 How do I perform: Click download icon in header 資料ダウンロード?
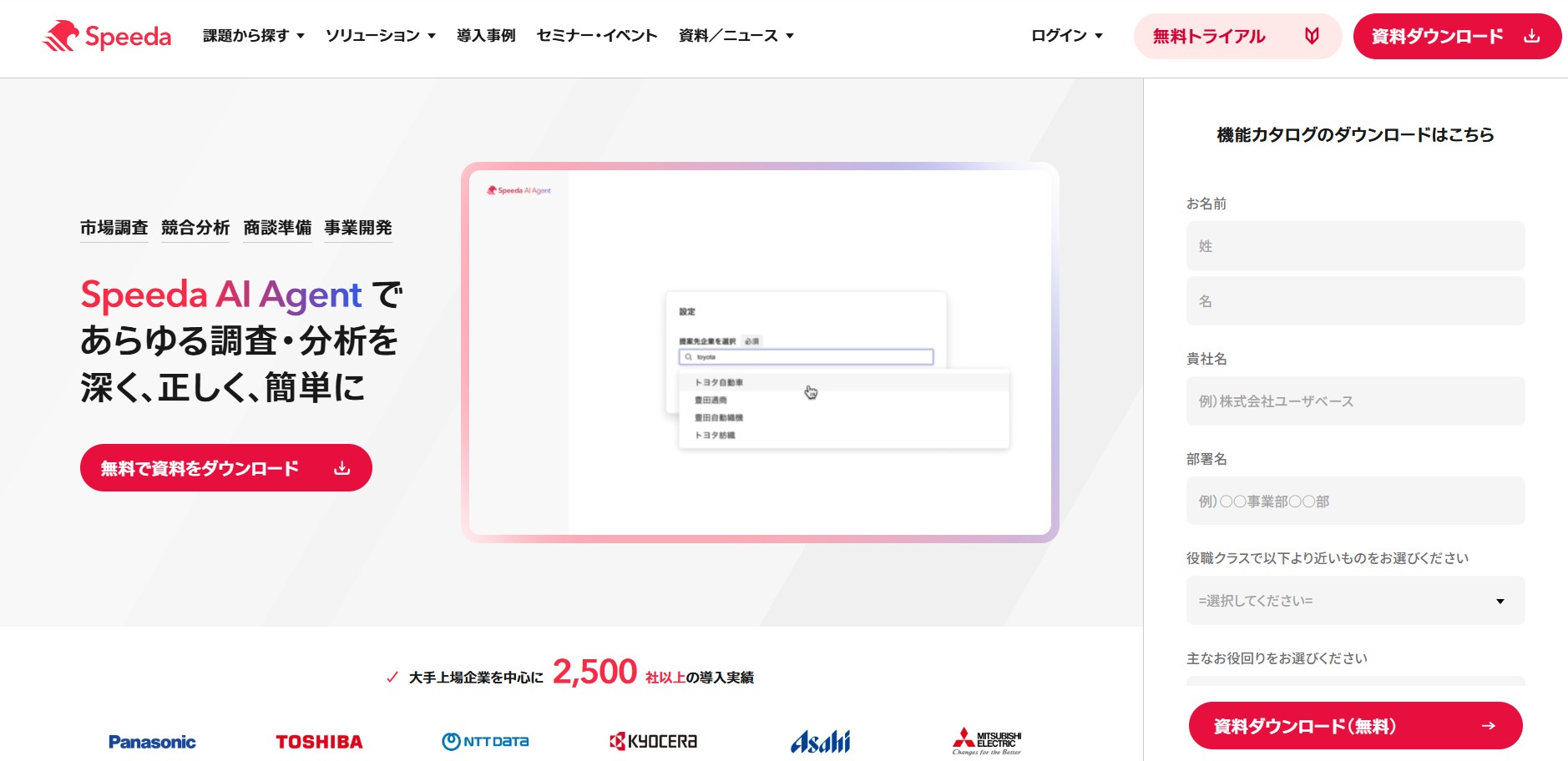pos(1531,36)
